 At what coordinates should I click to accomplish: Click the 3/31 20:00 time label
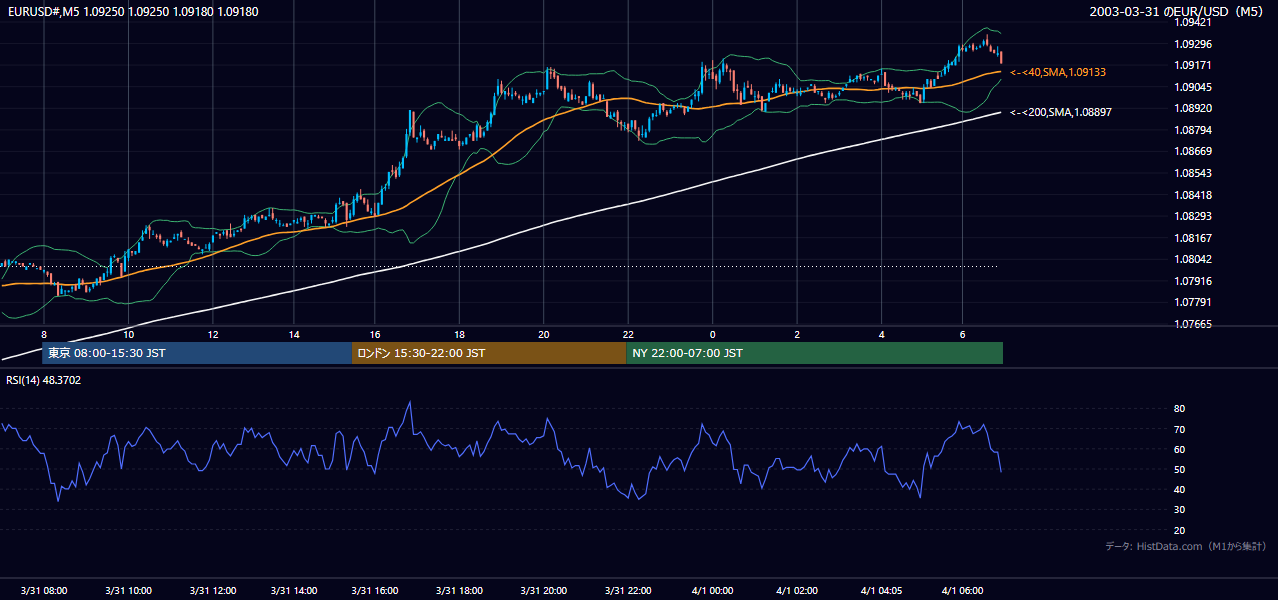(544, 591)
